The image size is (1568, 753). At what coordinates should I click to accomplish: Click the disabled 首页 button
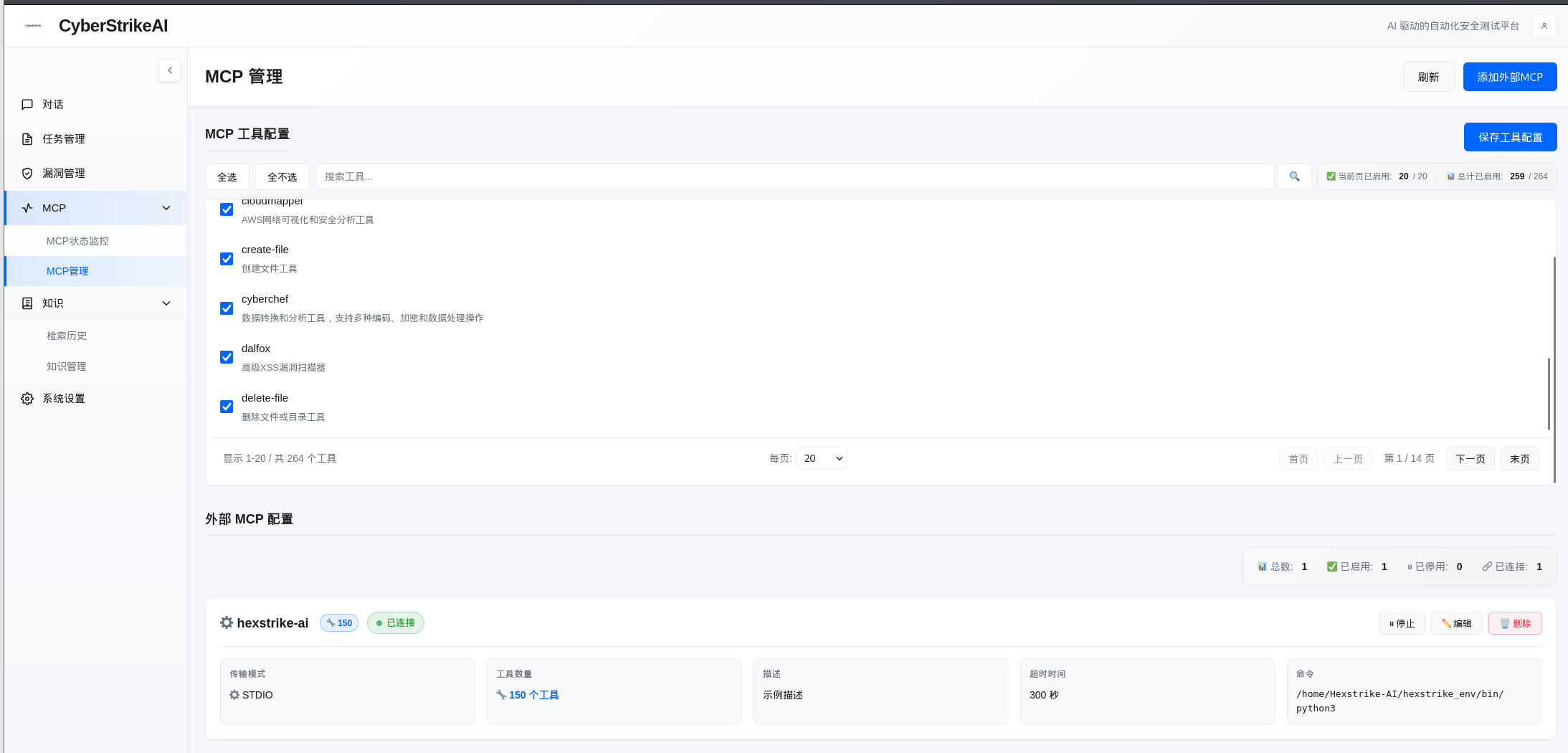click(x=1298, y=458)
